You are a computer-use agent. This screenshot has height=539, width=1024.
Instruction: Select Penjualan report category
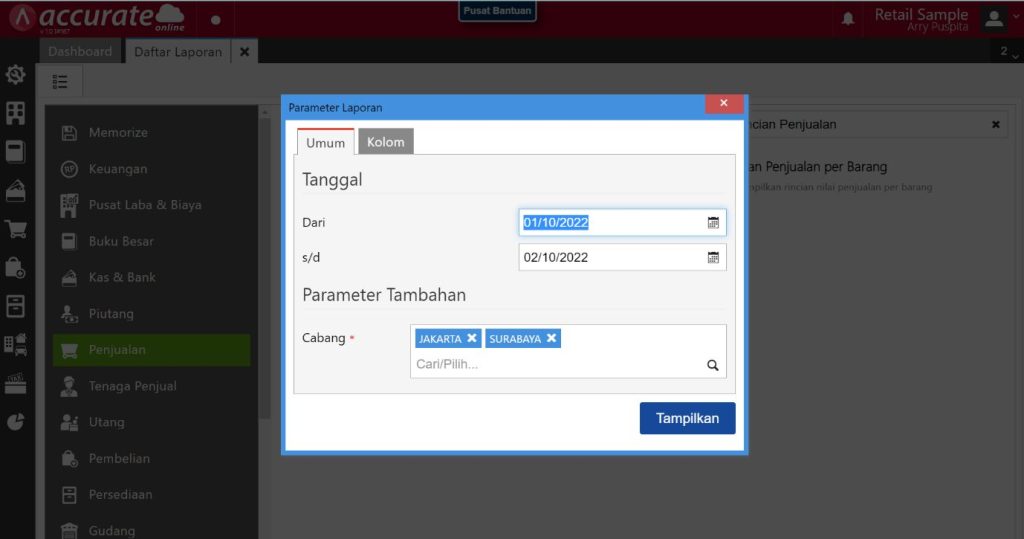[x=152, y=350]
